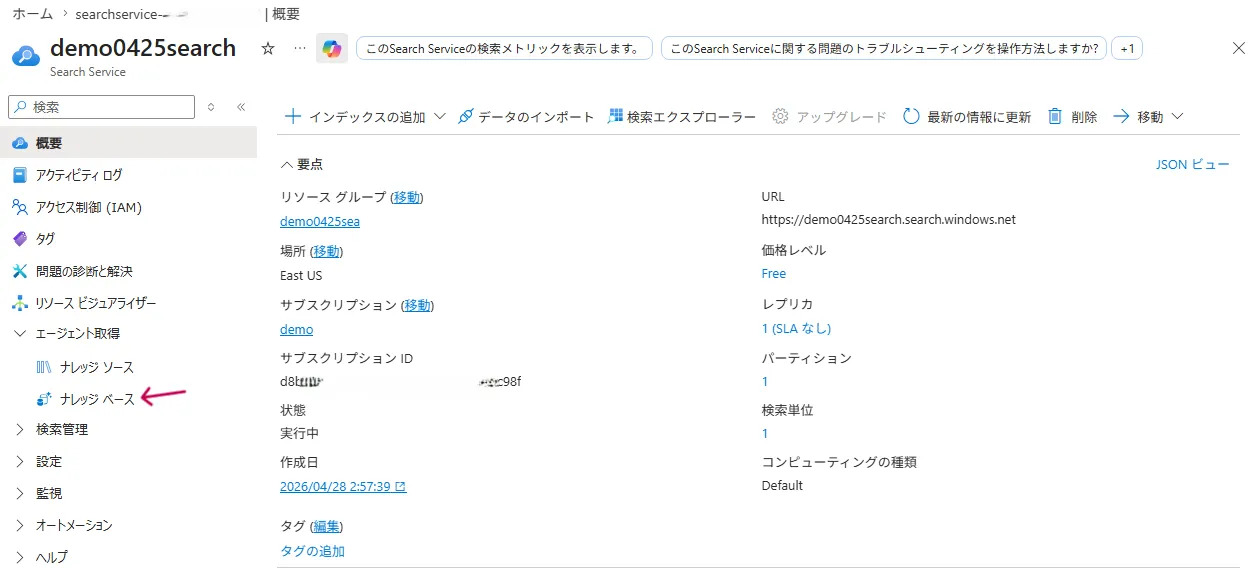This screenshot has width=1252, height=568.
Task: Click the パーティション value 1
Action: pos(765,381)
